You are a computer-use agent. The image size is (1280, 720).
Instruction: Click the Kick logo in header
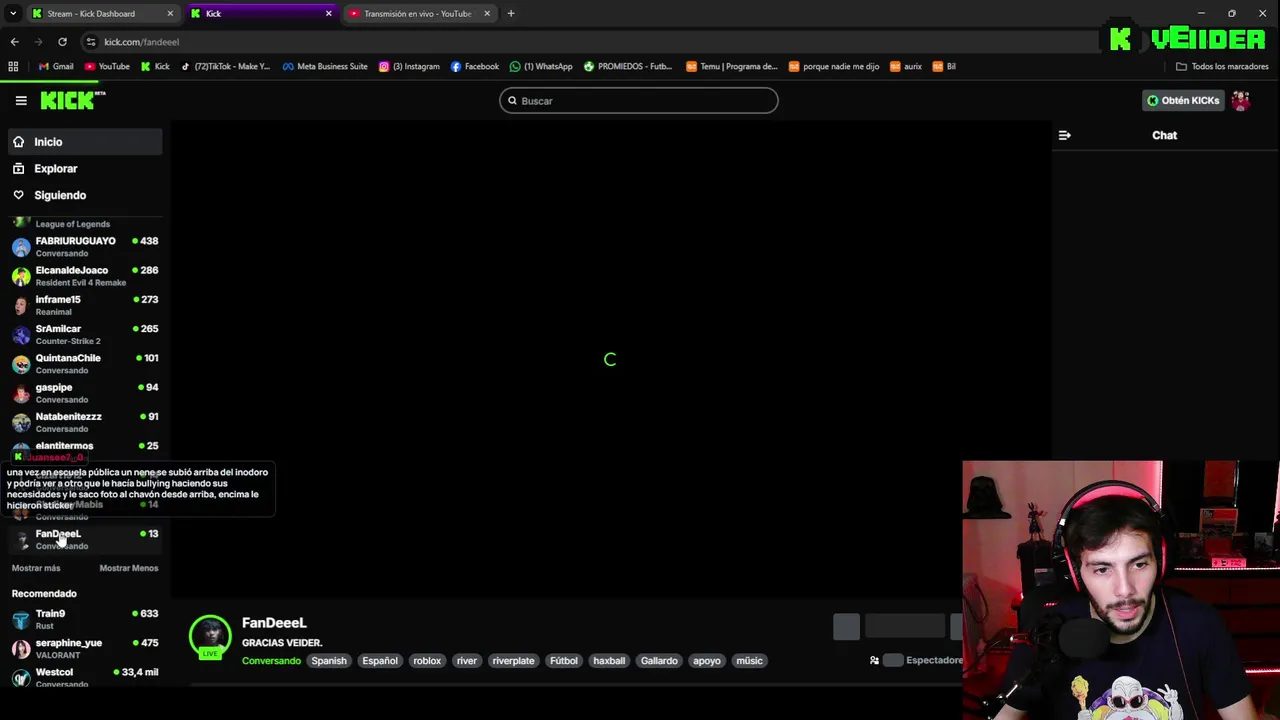(72, 100)
